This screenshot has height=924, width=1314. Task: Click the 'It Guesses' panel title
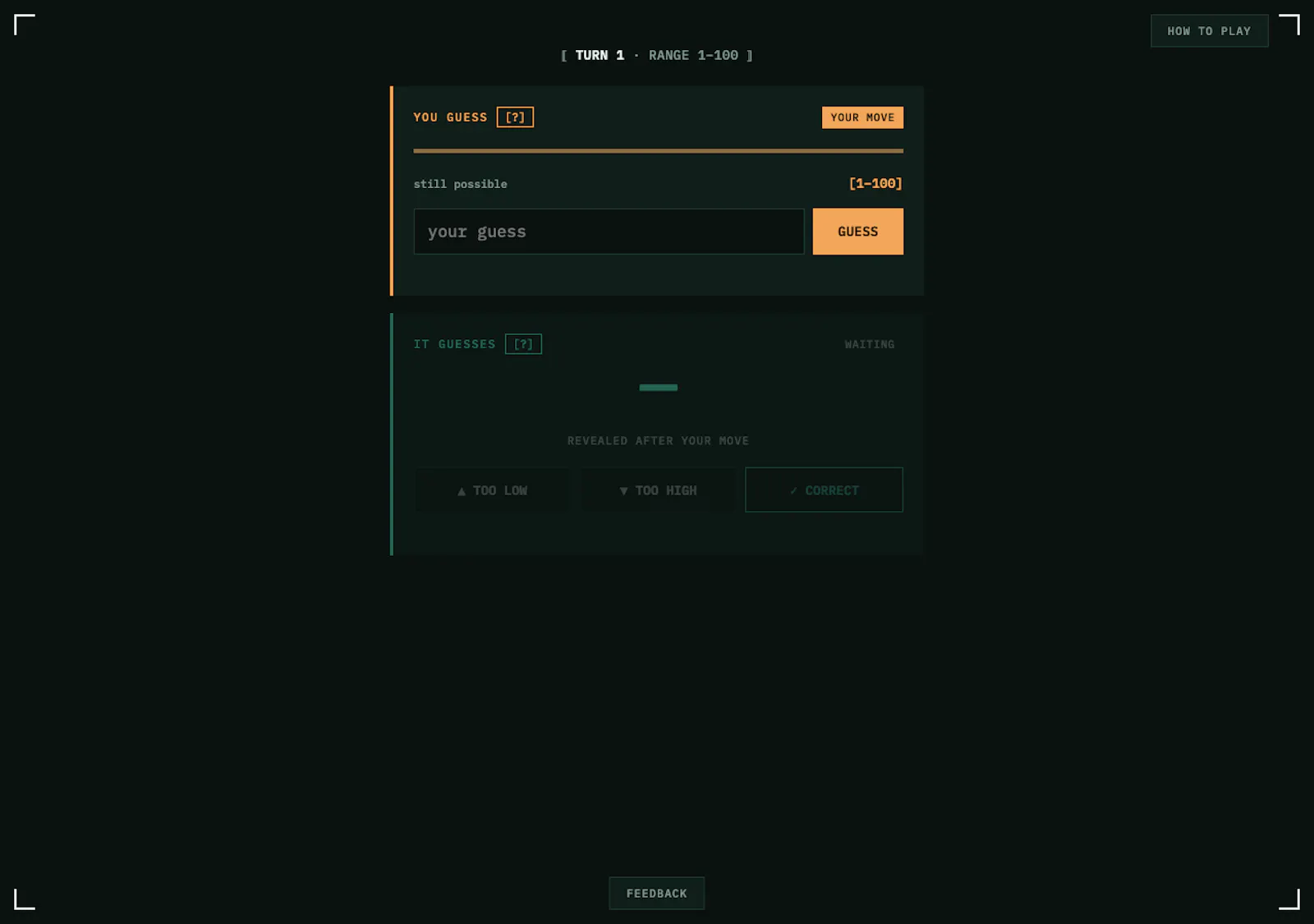(454, 344)
